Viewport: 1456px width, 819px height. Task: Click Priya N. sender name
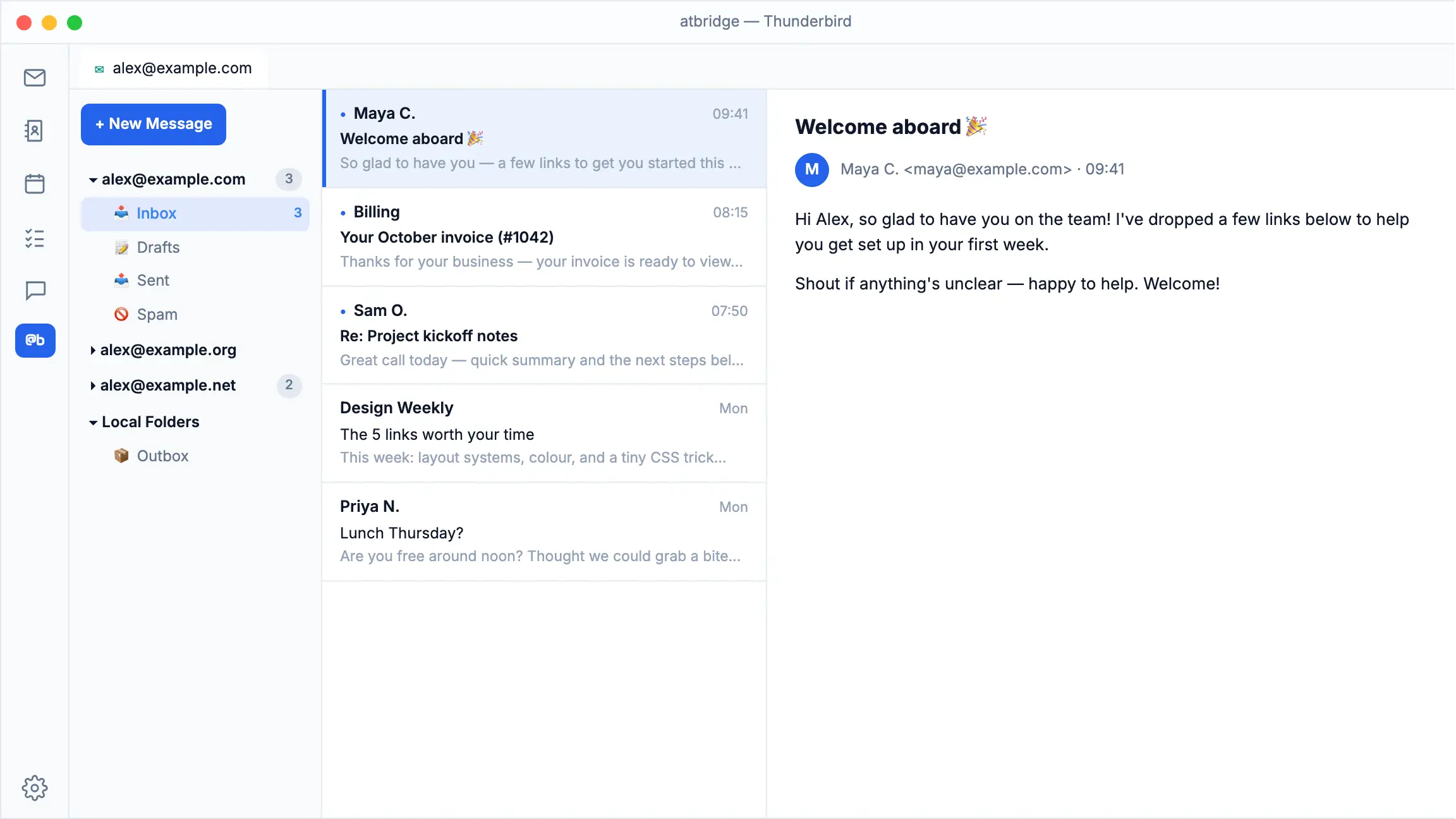(x=370, y=507)
